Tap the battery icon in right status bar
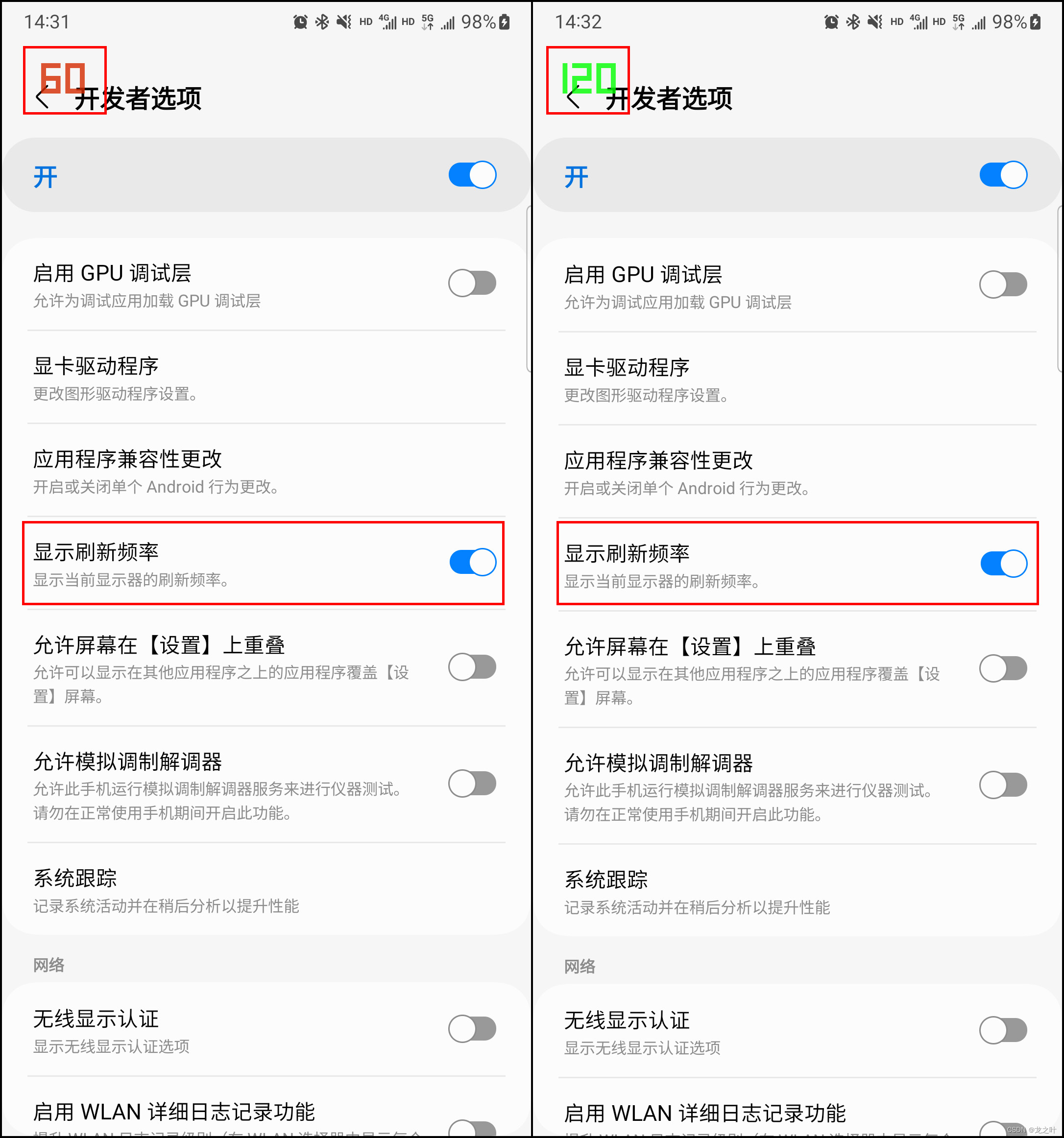Image resolution: width=1064 pixels, height=1138 pixels. 1036,23
